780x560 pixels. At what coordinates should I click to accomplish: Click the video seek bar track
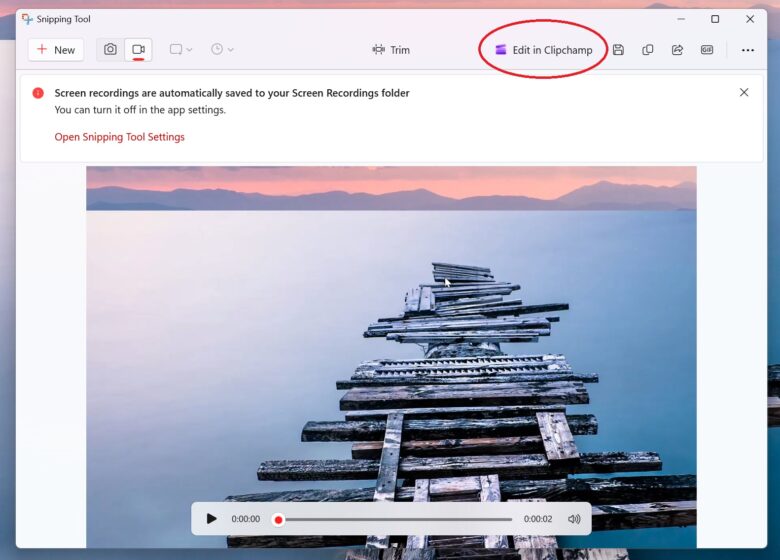point(400,519)
